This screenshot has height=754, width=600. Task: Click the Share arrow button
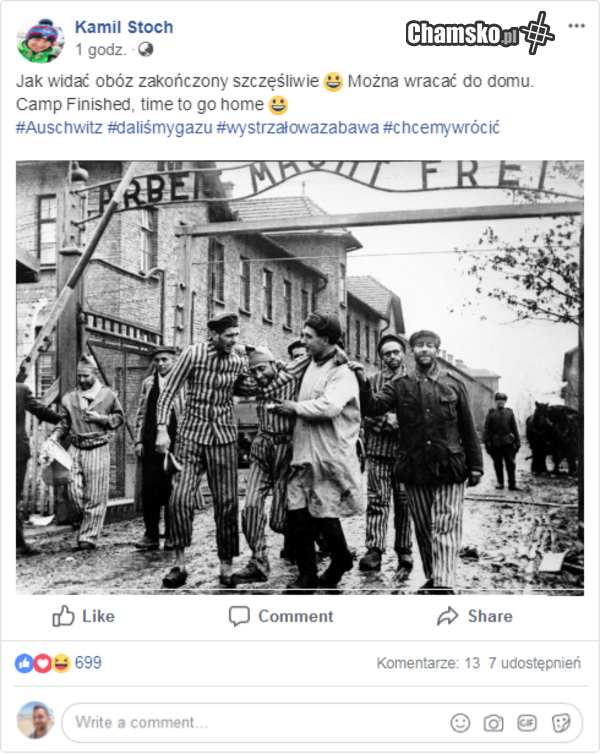(x=475, y=616)
